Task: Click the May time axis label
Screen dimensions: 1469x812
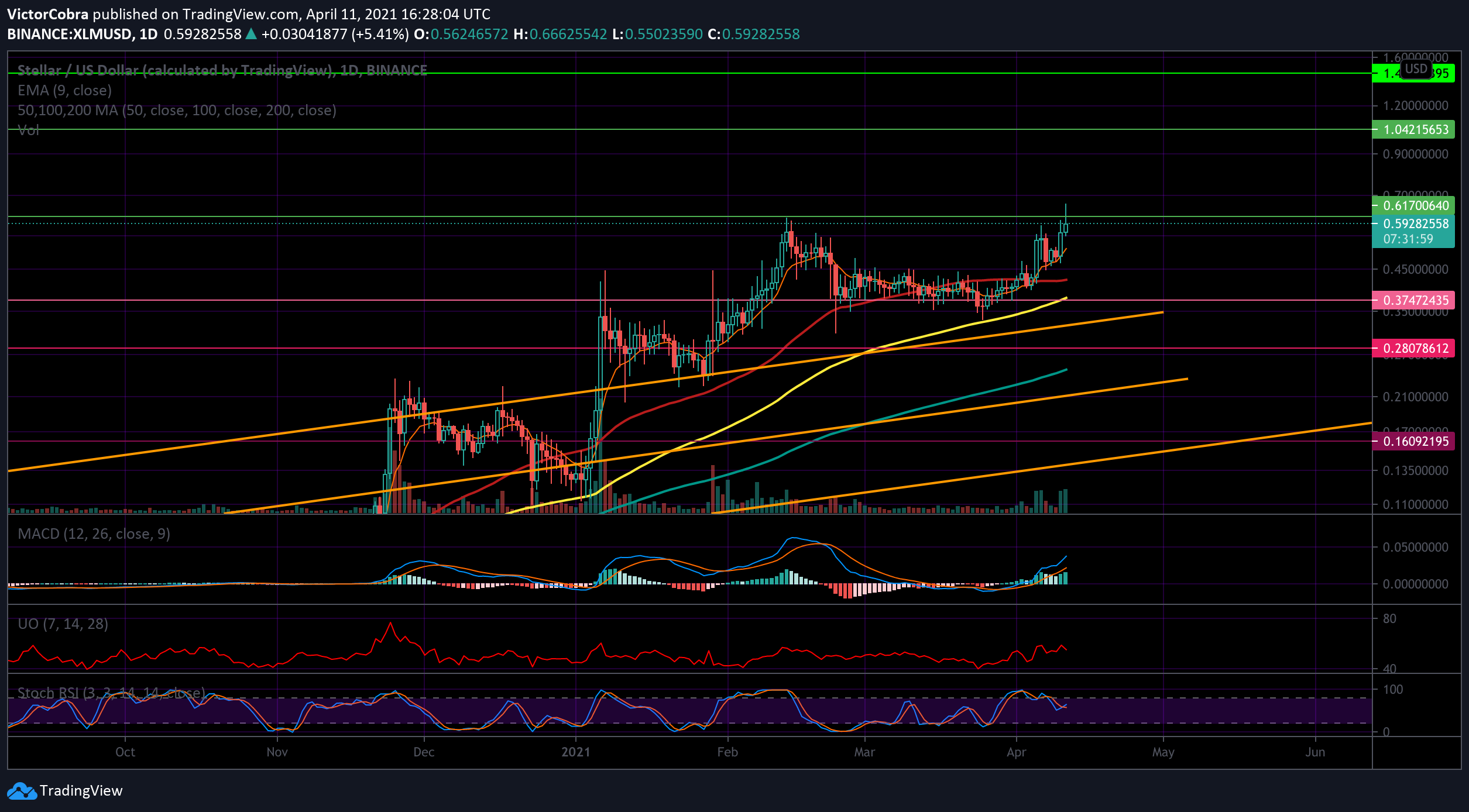Action: click(x=1163, y=752)
